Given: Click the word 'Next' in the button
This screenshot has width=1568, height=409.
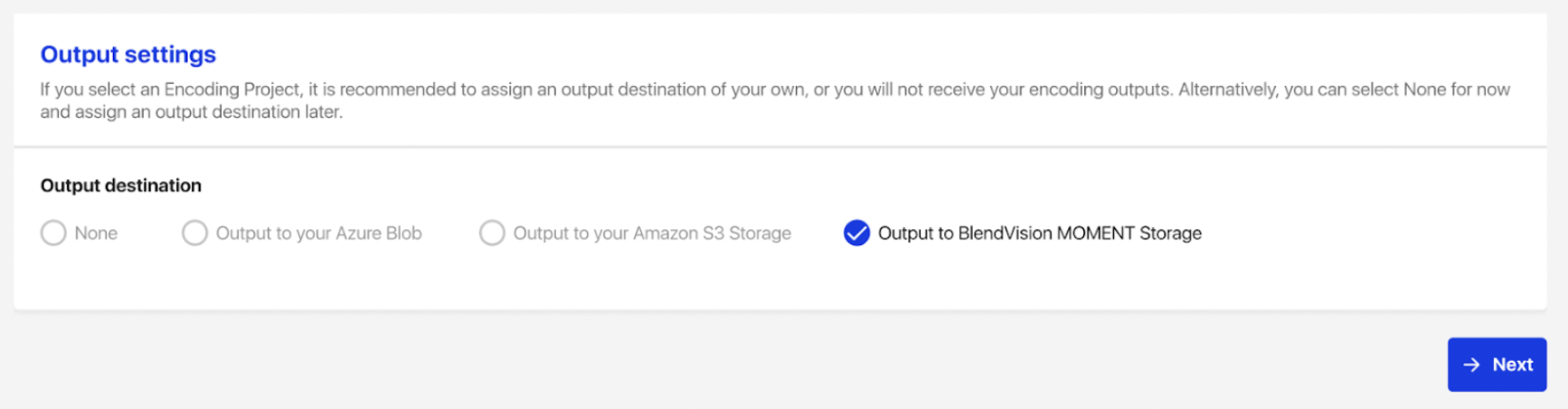Looking at the screenshot, I should pos(1512,365).
